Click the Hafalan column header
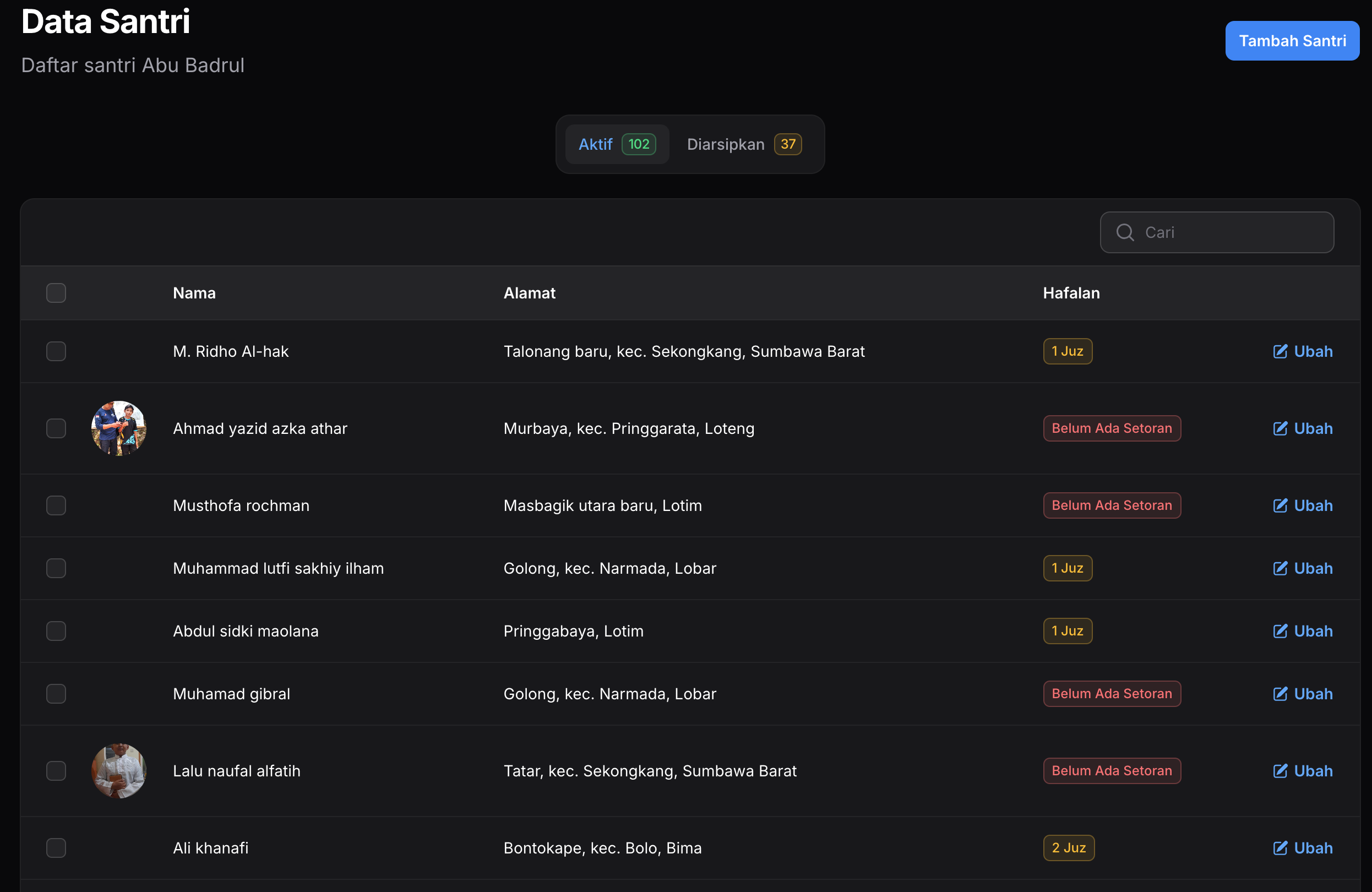The width and height of the screenshot is (1372, 892). point(1071,293)
